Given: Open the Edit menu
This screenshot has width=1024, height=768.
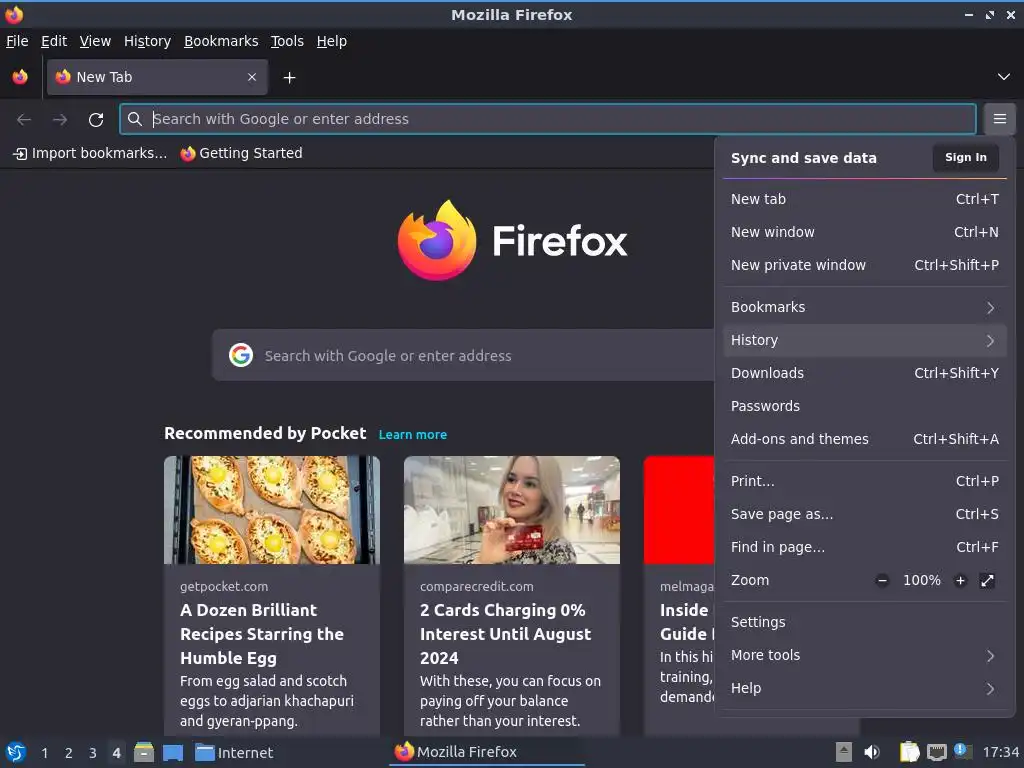Looking at the screenshot, I should coord(54,41).
